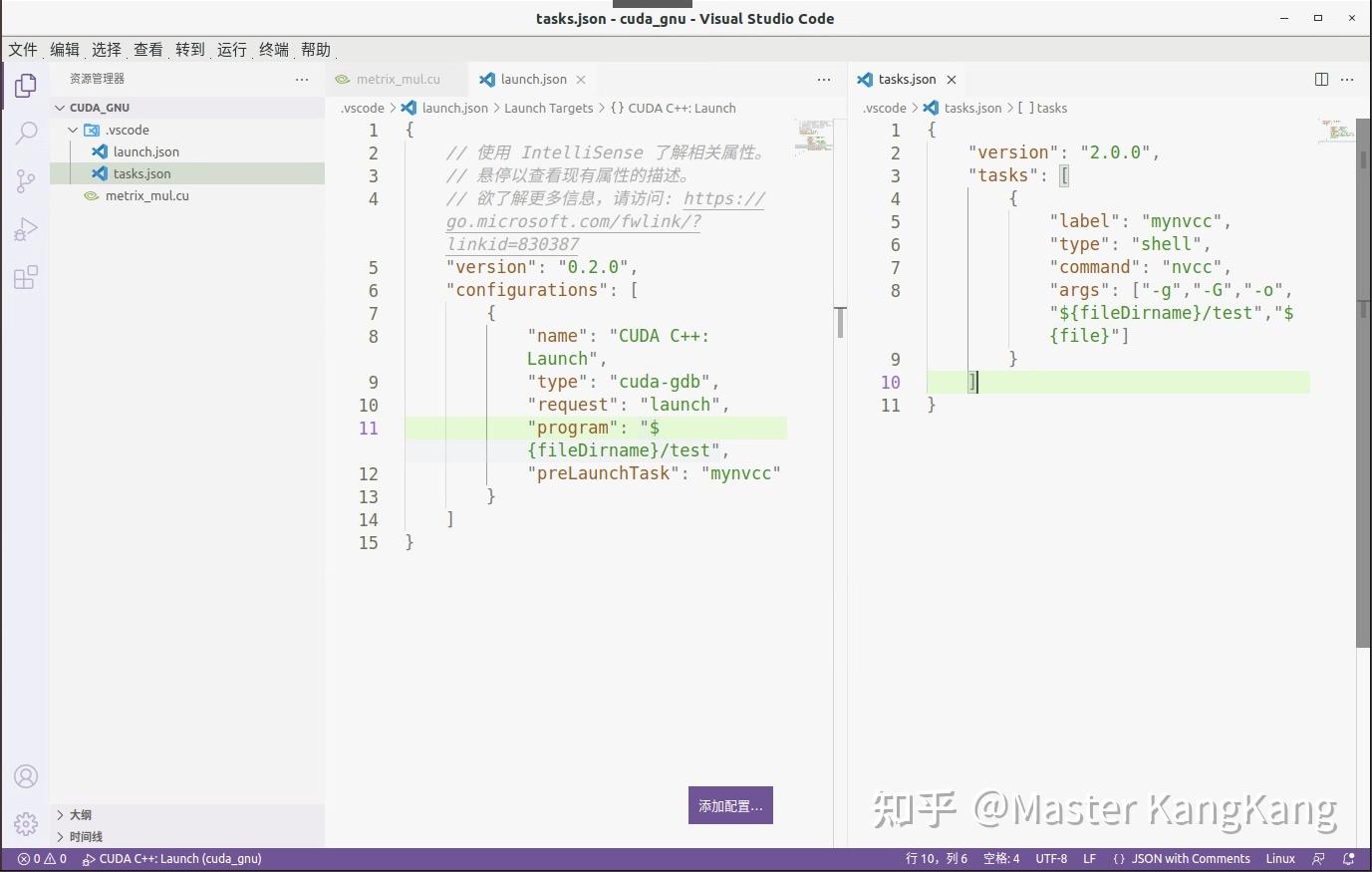This screenshot has height=872, width=1372.
Task: Open the 编辑 menu
Action: tap(65, 50)
